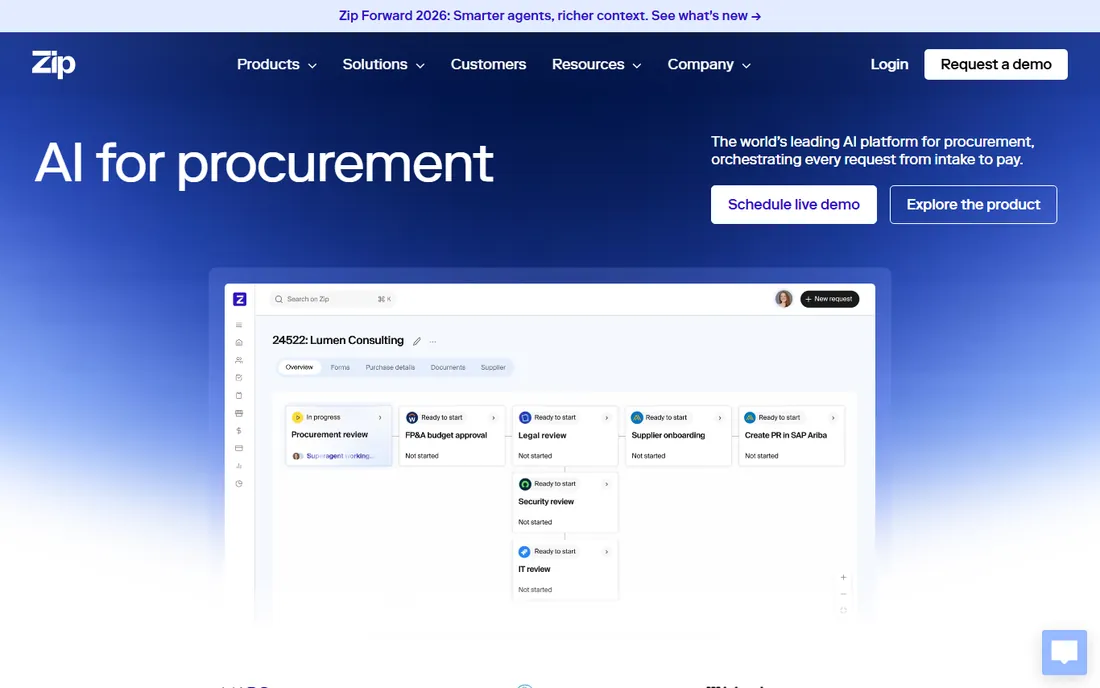Click the user avatar photo in the app header

(x=784, y=299)
